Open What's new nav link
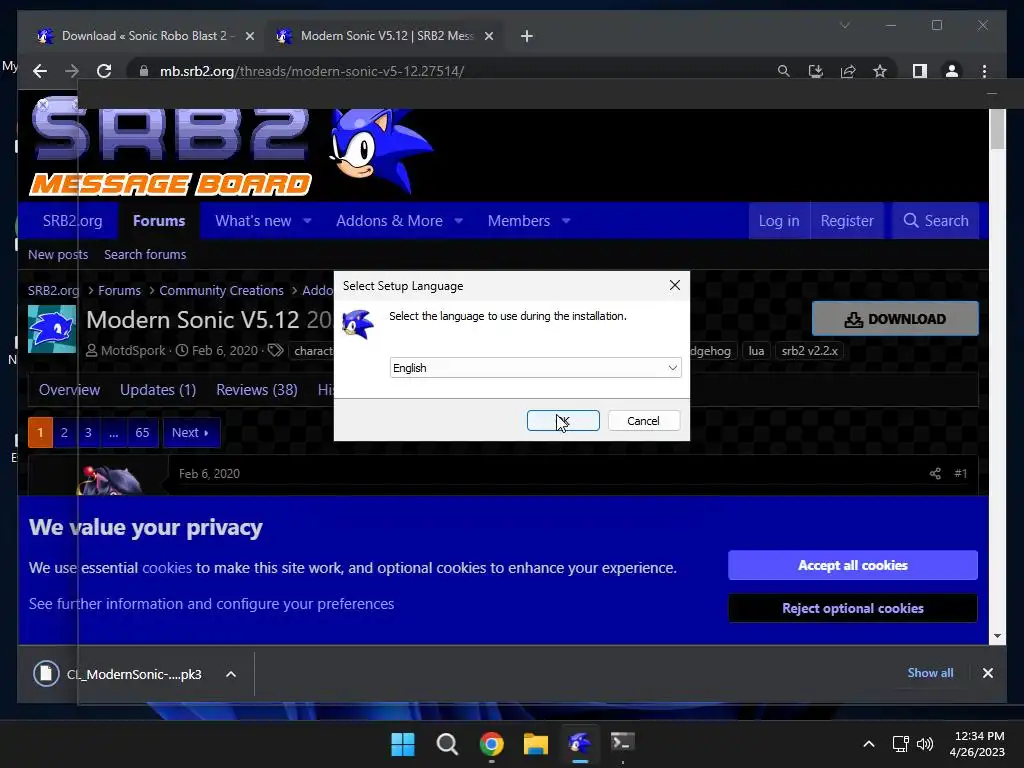This screenshot has height=768, width=1024. coord(253,221)
